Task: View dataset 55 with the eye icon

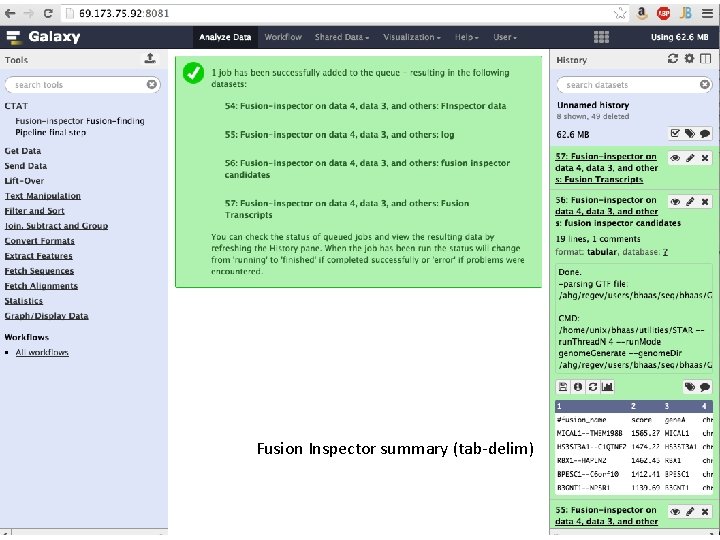Action: pos(675,512)
